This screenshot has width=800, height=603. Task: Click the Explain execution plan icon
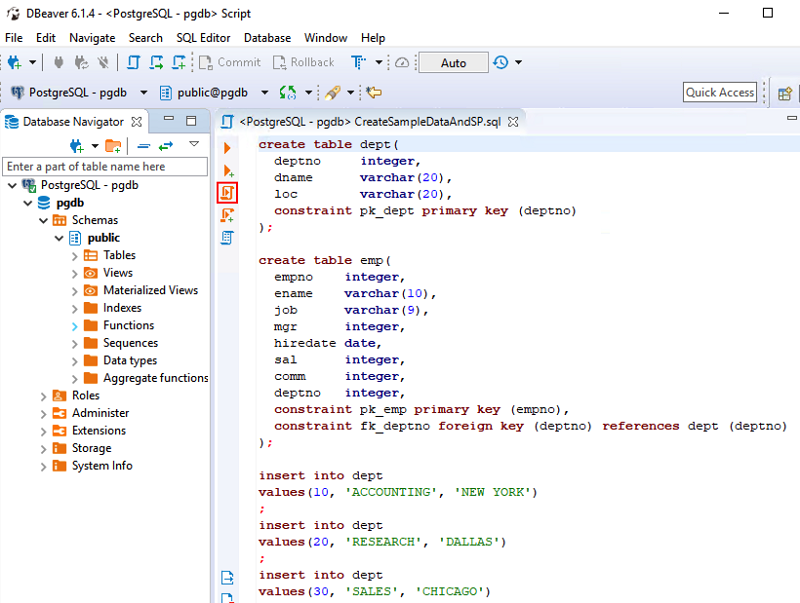click(x=227, y=237)
